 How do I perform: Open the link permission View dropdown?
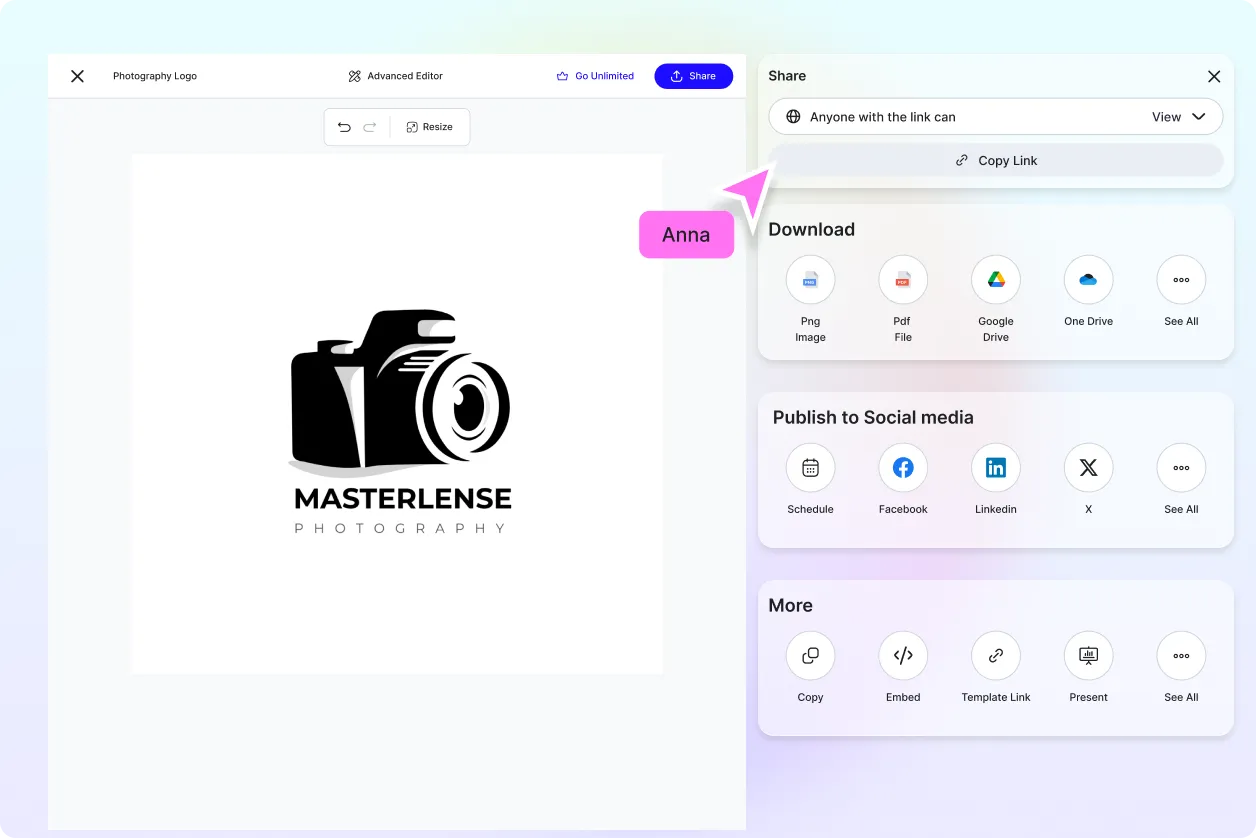[1179, 117]
